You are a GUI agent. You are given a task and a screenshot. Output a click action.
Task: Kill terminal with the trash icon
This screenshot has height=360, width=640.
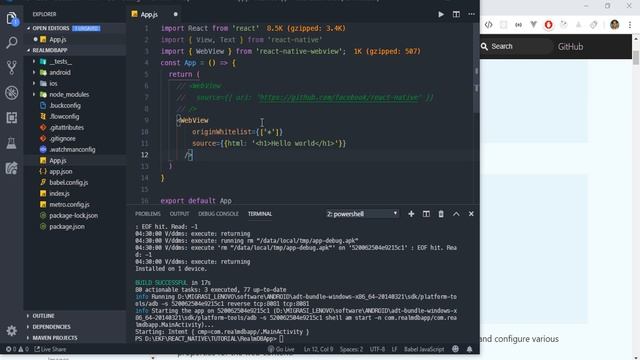441,214
